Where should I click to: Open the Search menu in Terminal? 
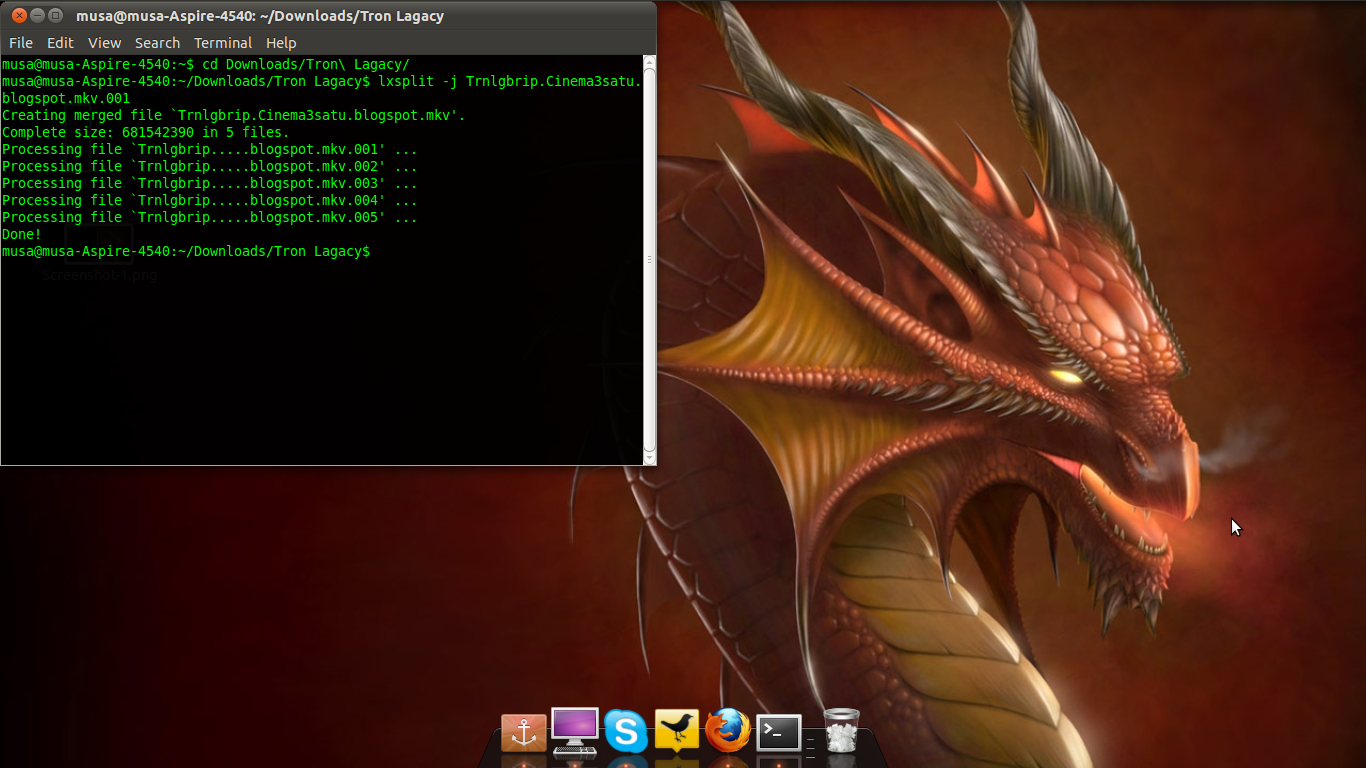pos(157,43)
